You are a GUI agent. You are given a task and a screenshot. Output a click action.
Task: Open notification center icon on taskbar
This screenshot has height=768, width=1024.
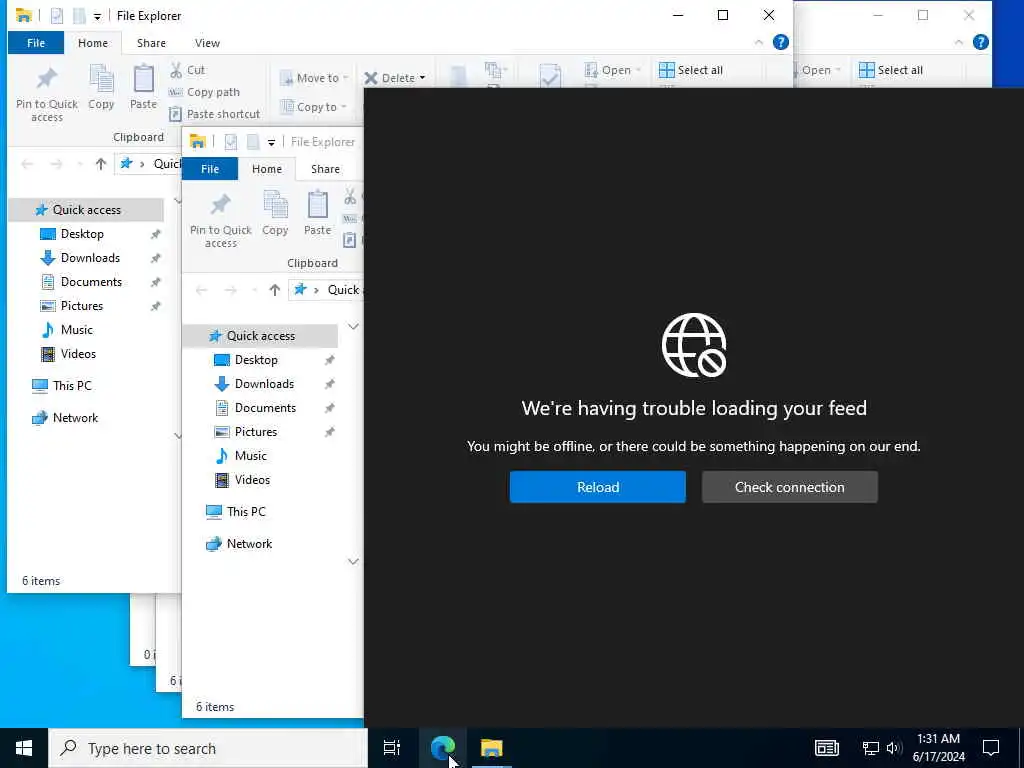[991, 748]
